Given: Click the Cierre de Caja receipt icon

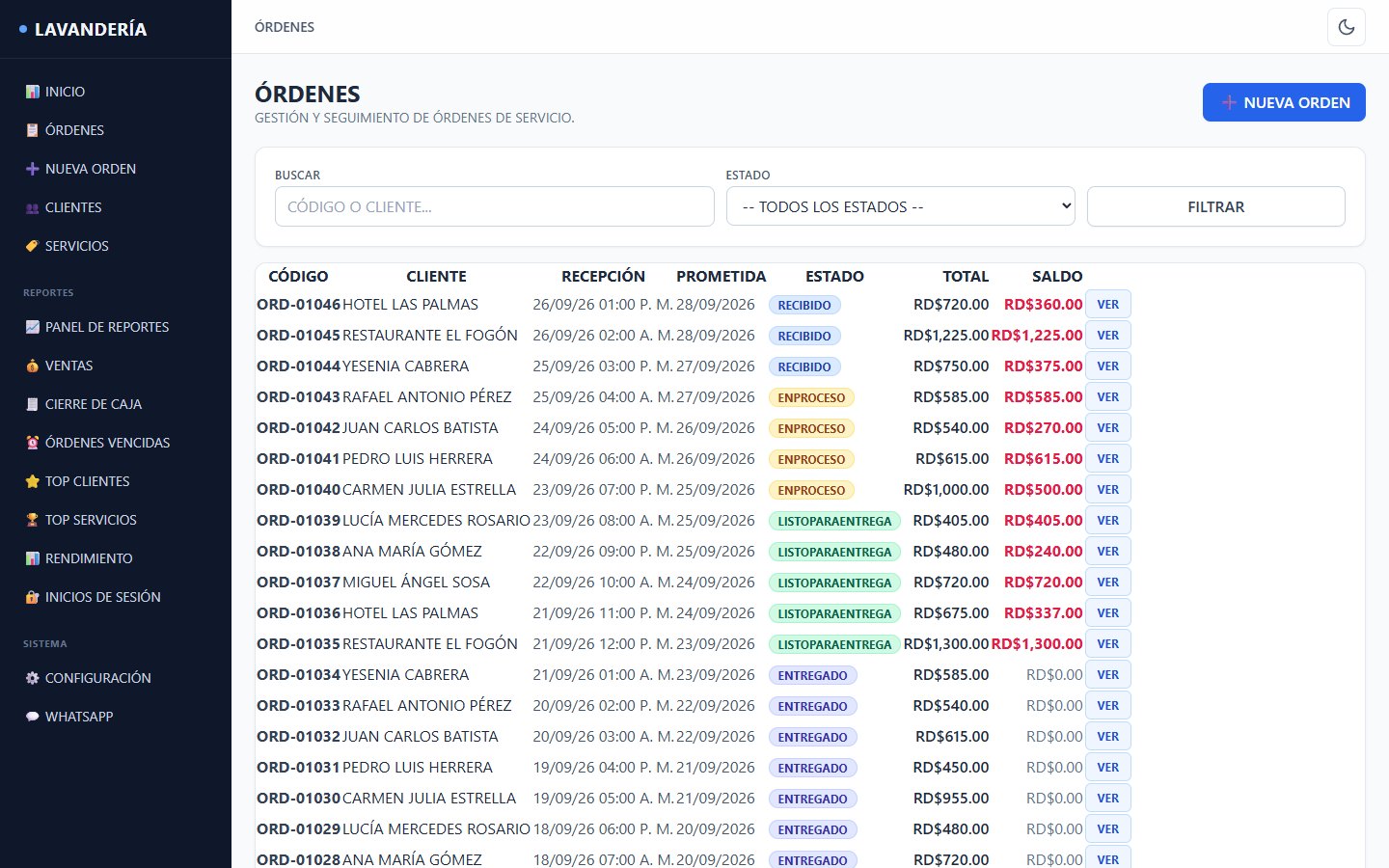Looking at the screenshot, I should (x=33, y=404).
